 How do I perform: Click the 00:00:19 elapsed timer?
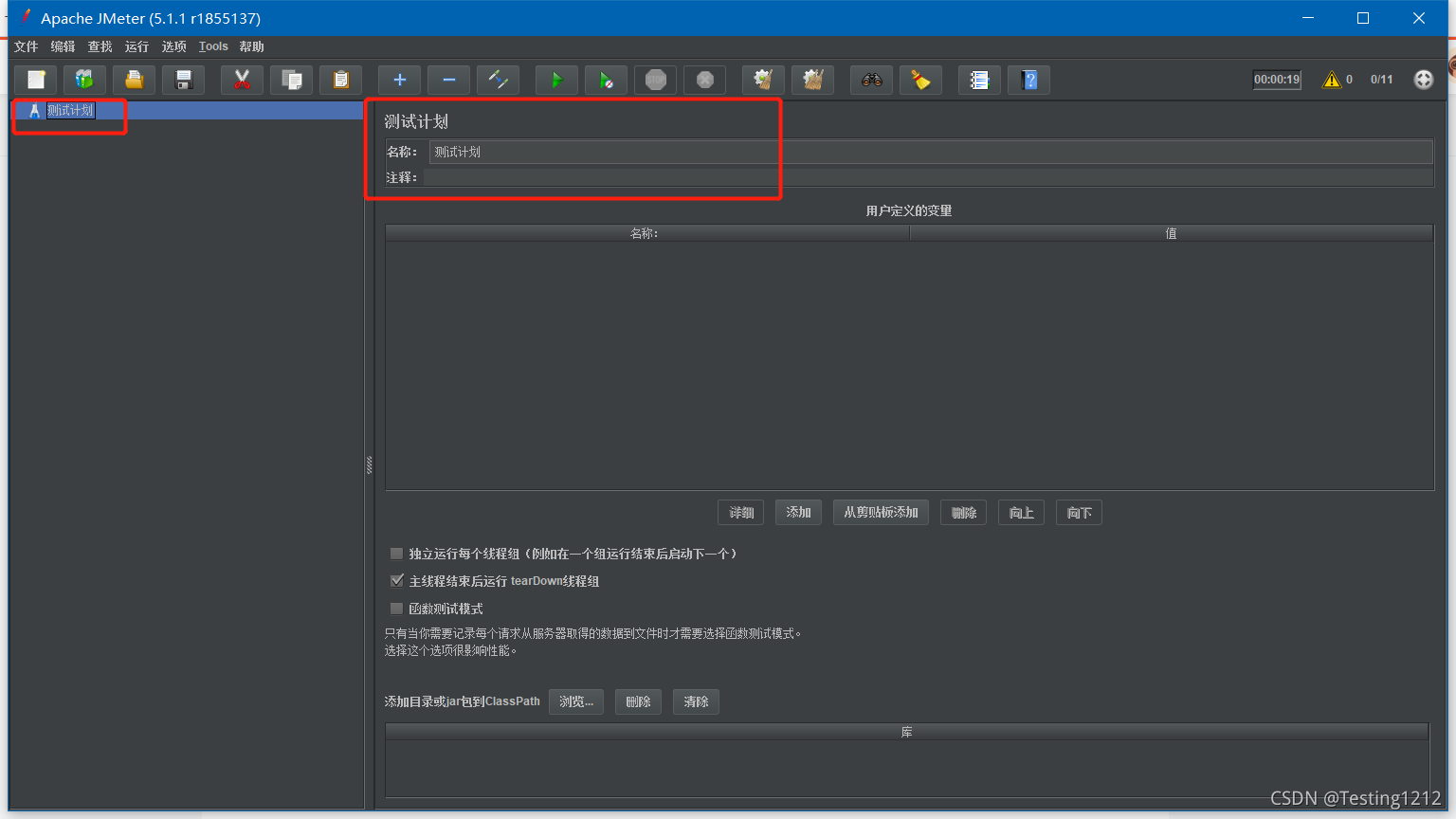point(1277,80)
